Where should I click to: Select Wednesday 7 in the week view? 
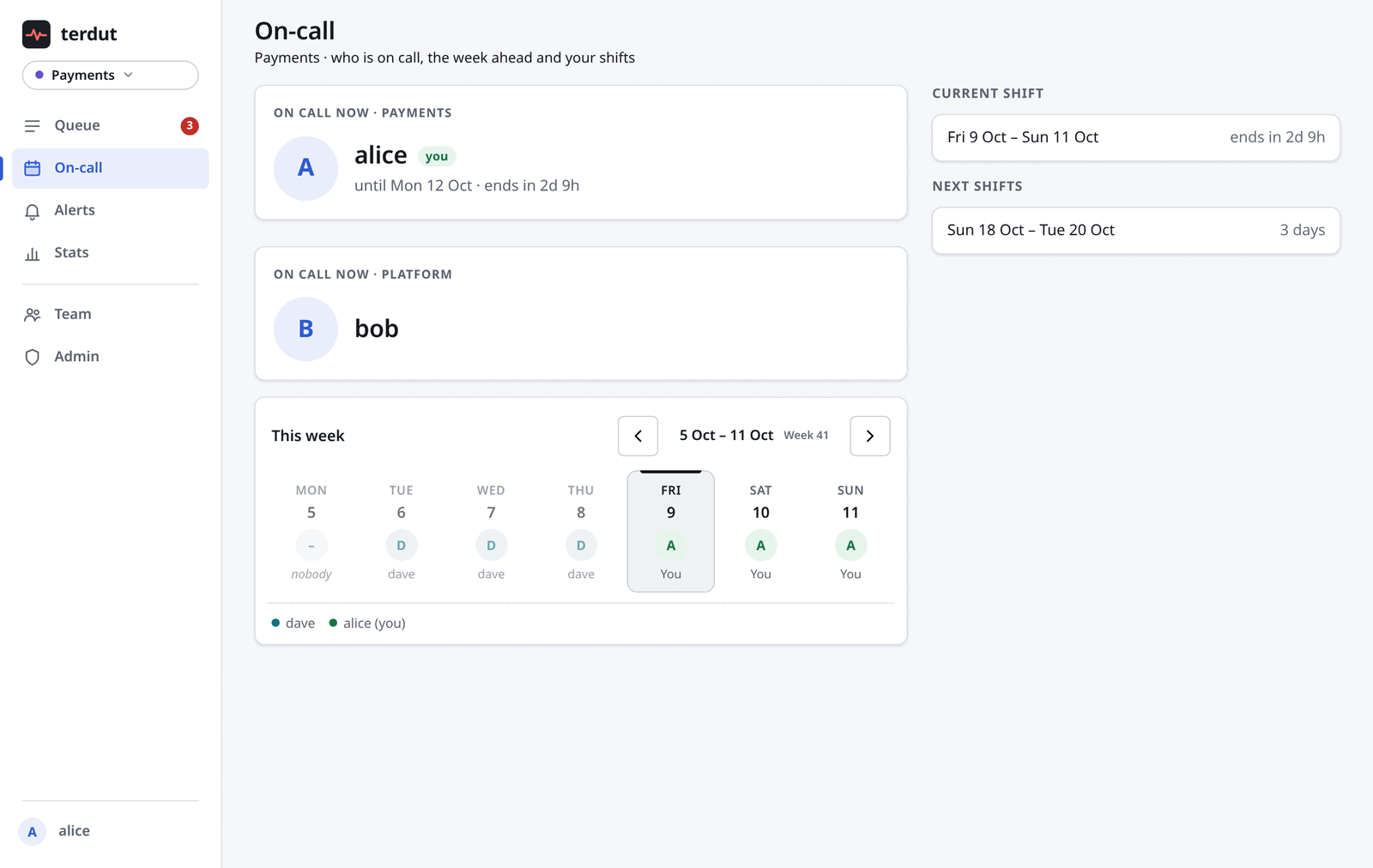point(491,532)
